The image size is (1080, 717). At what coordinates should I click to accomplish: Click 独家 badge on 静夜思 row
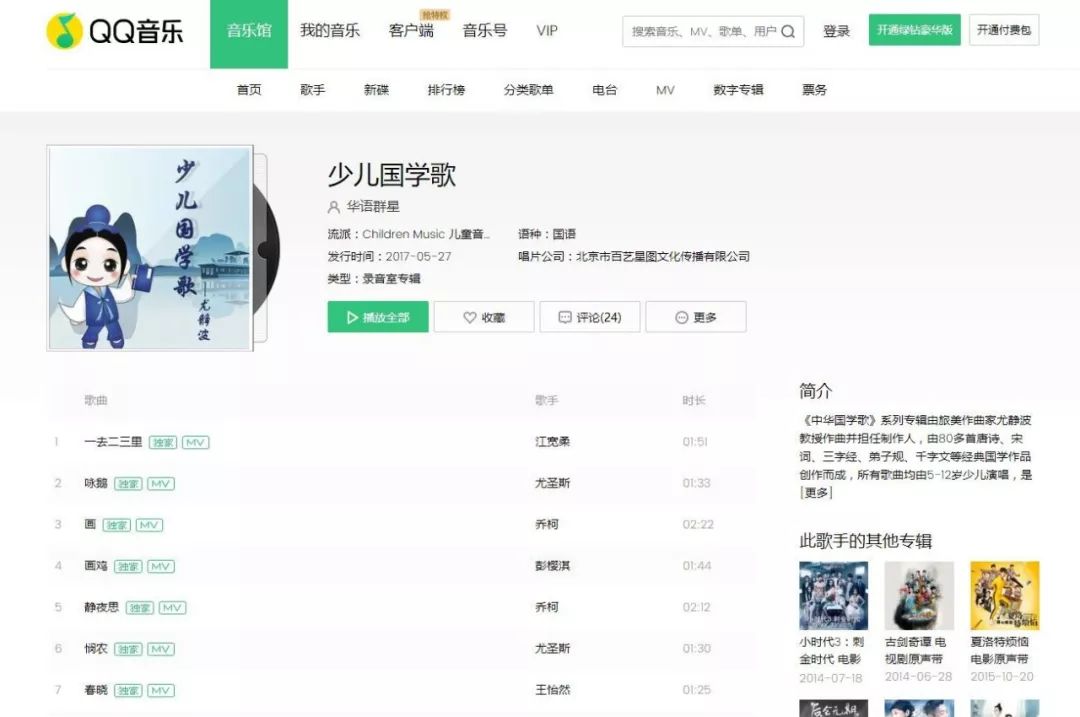[140, 607]
